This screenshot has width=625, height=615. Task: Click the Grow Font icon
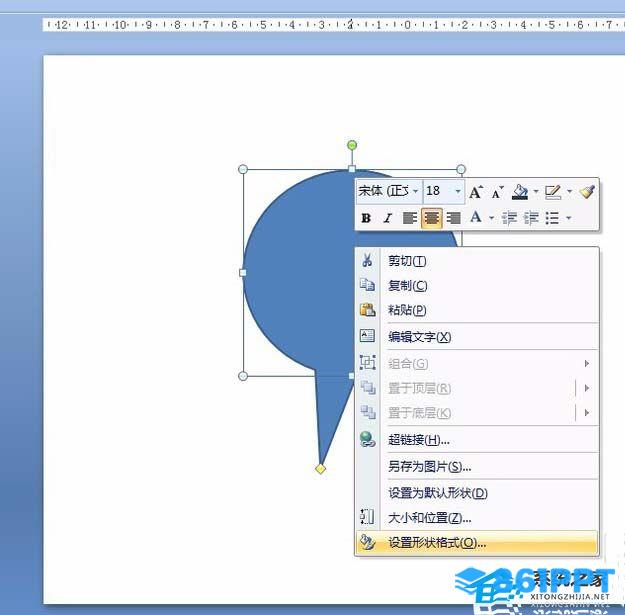(x=476, y=192)
